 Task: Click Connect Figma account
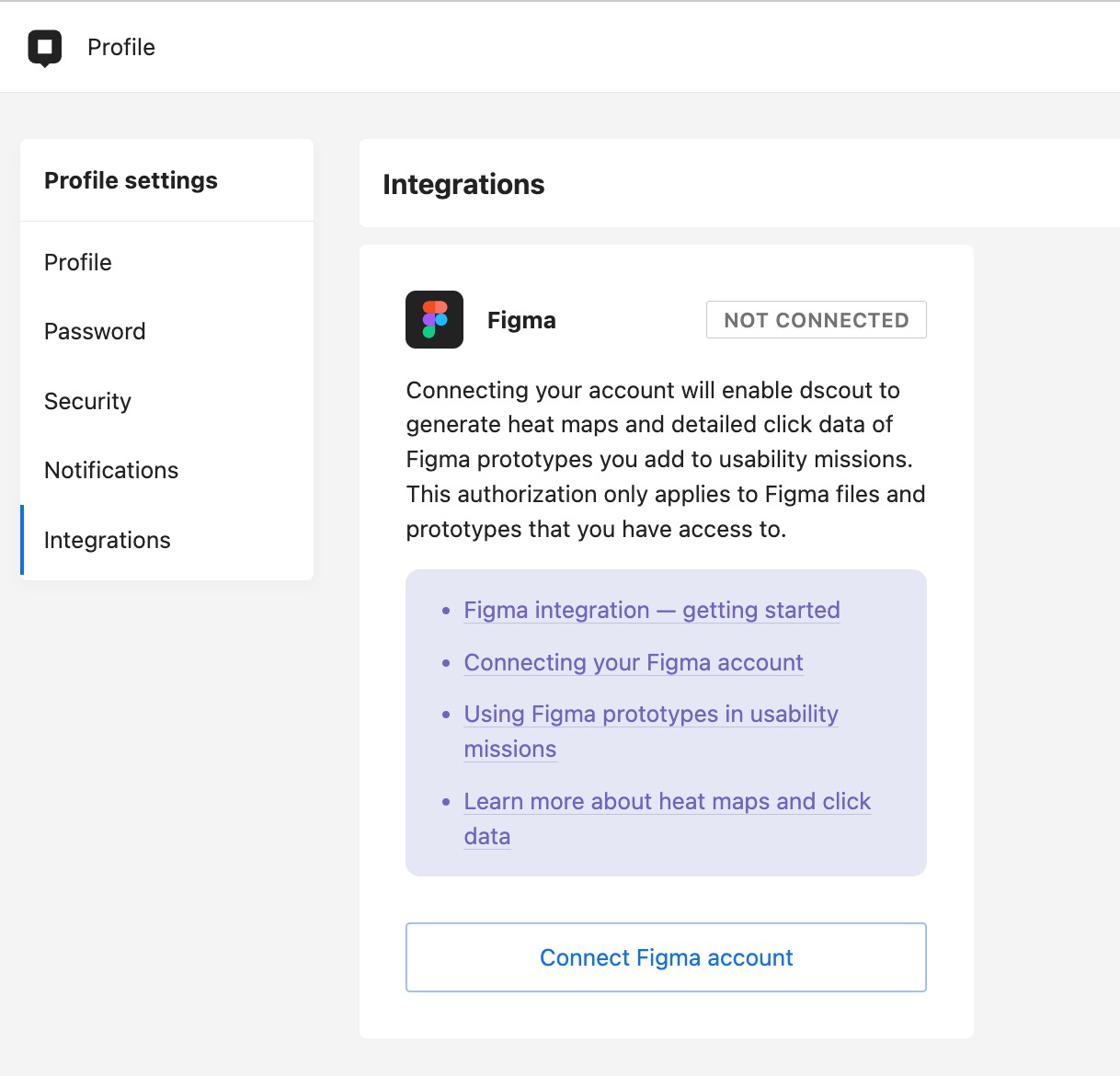click(x=666, y=957)
